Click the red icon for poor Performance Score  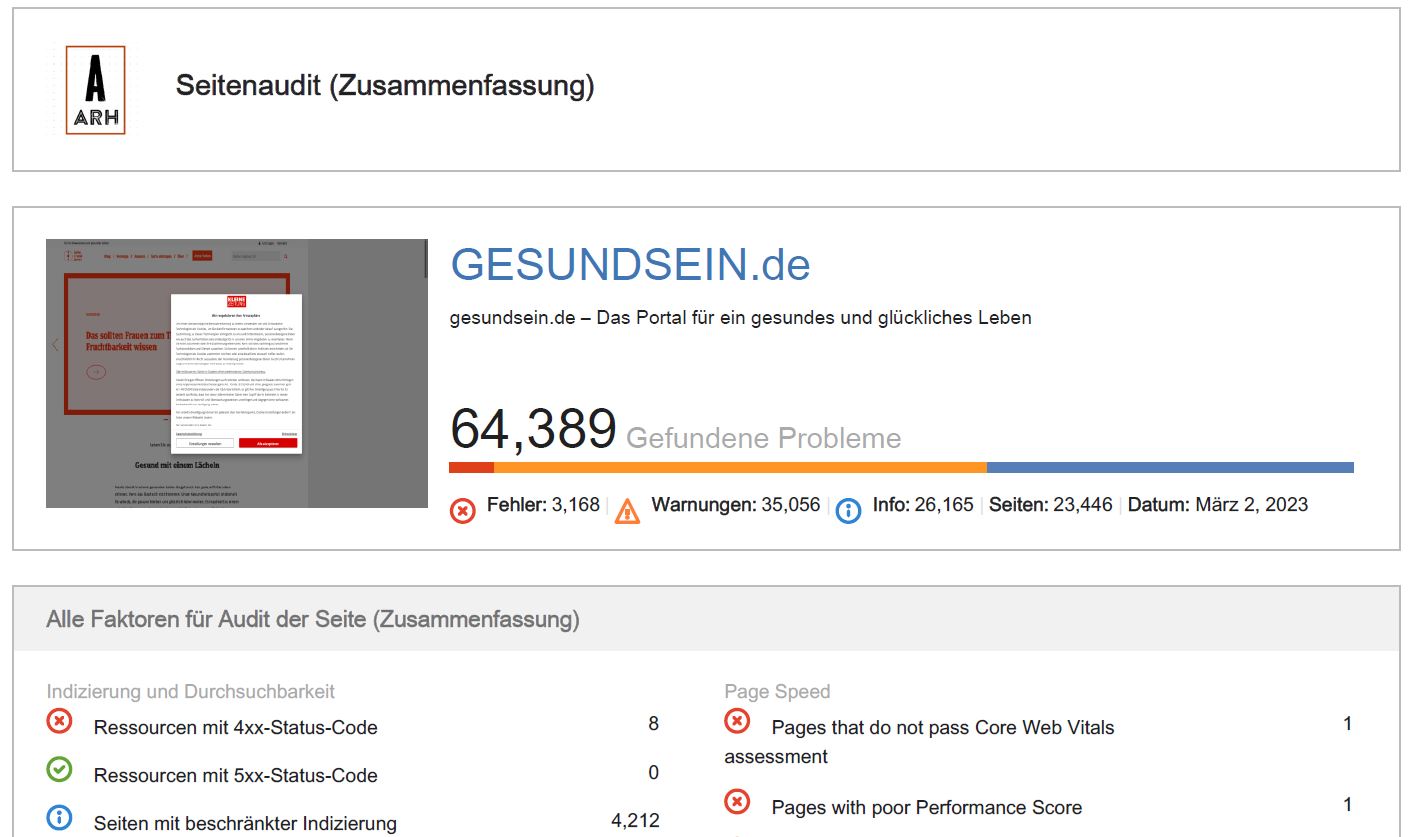coord(737,801)
